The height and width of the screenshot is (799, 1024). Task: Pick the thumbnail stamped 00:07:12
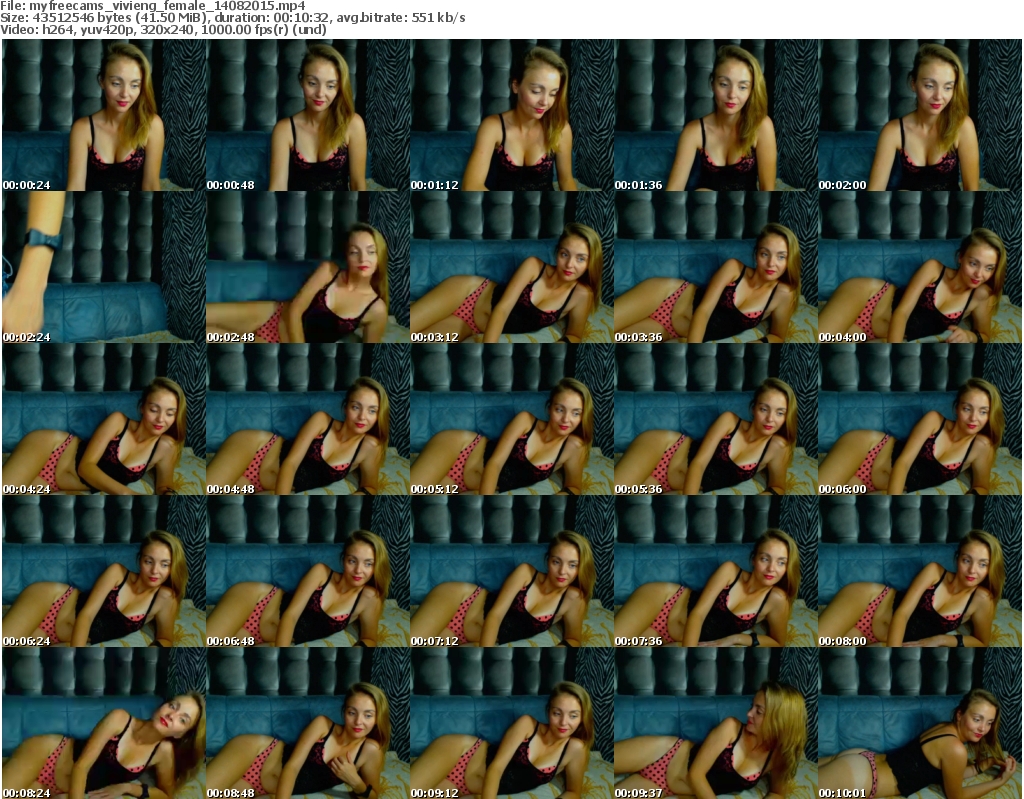coord(512,571)
